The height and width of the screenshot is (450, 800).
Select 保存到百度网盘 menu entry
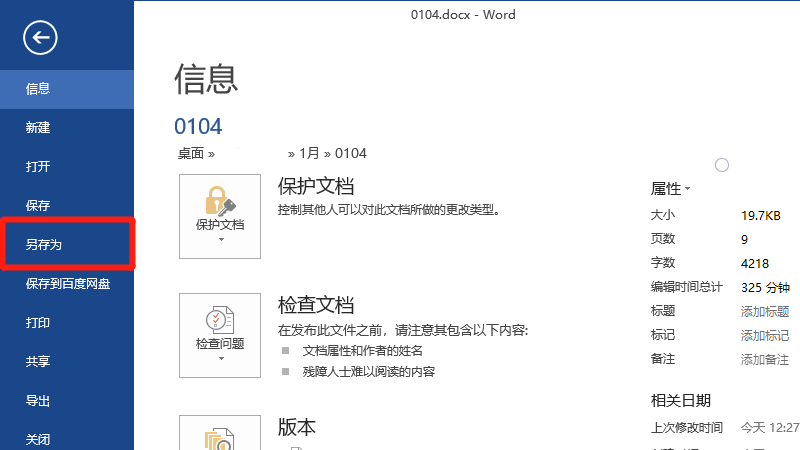click(x=67, y=284)
